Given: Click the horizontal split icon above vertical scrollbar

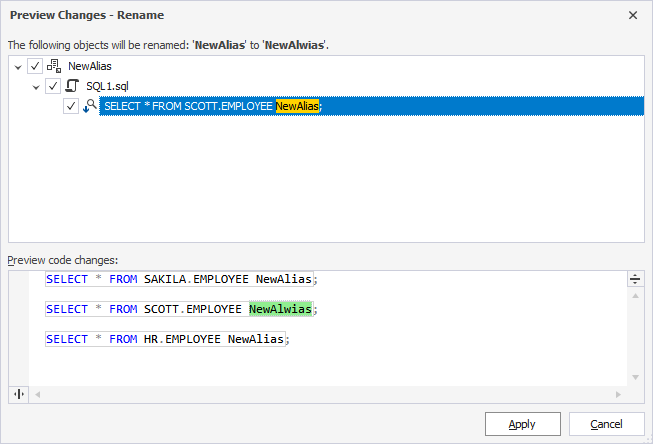Looking at the screenshot, I should (635, 279).
